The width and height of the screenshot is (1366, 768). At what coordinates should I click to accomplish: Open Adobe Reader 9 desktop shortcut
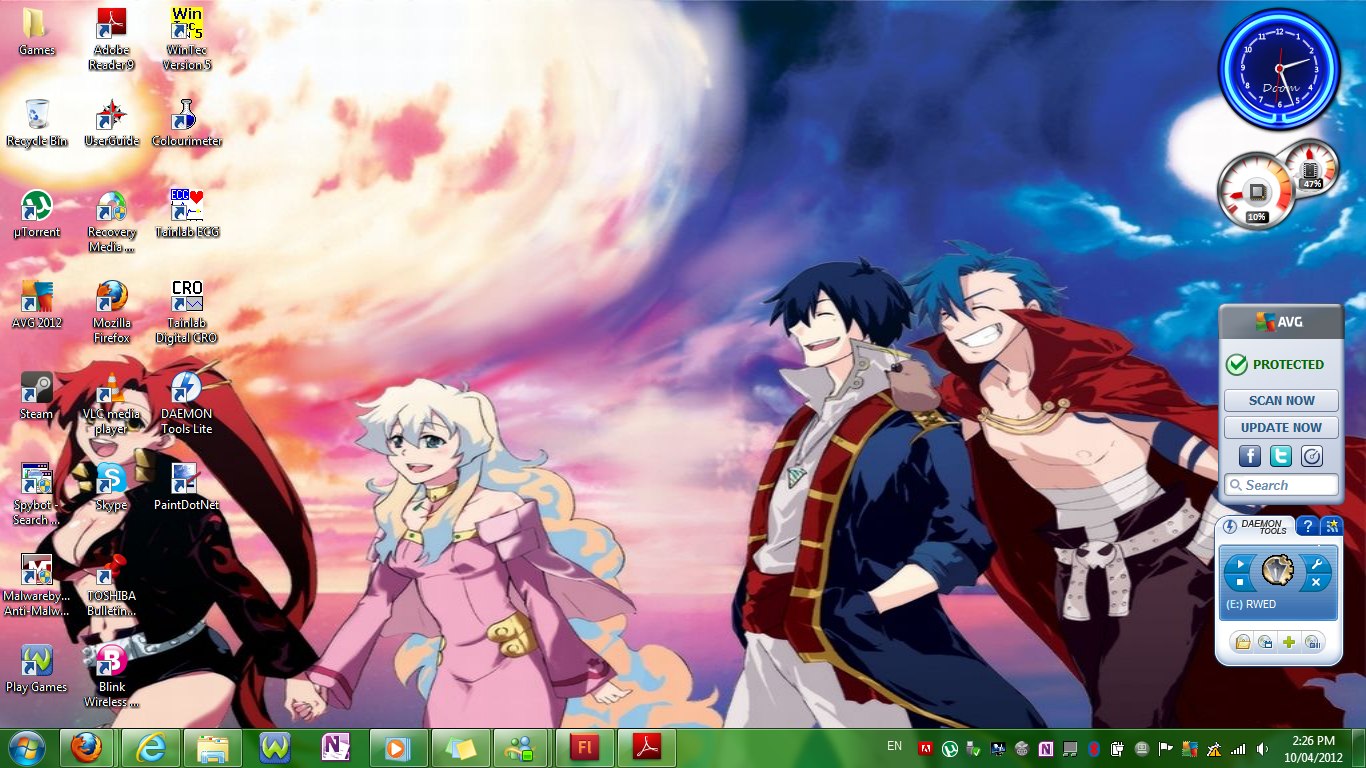pos(112,40)
